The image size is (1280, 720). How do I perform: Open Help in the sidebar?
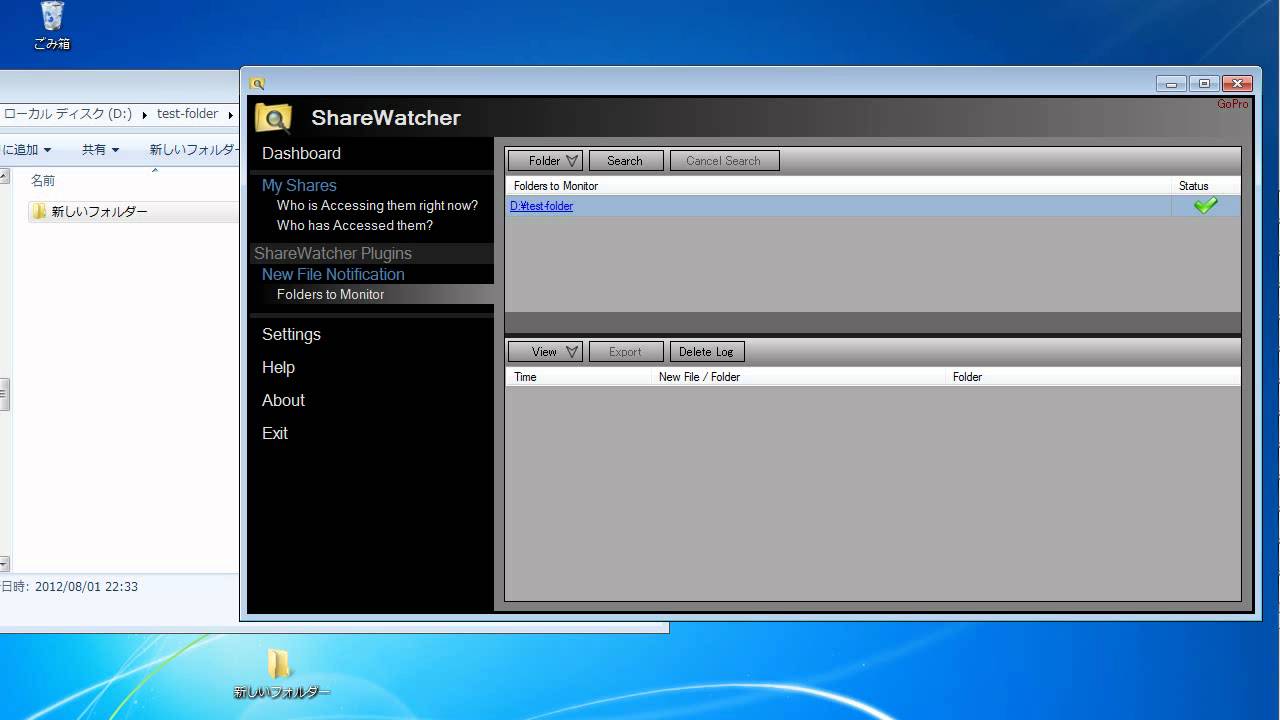click(x=278, y=367)
